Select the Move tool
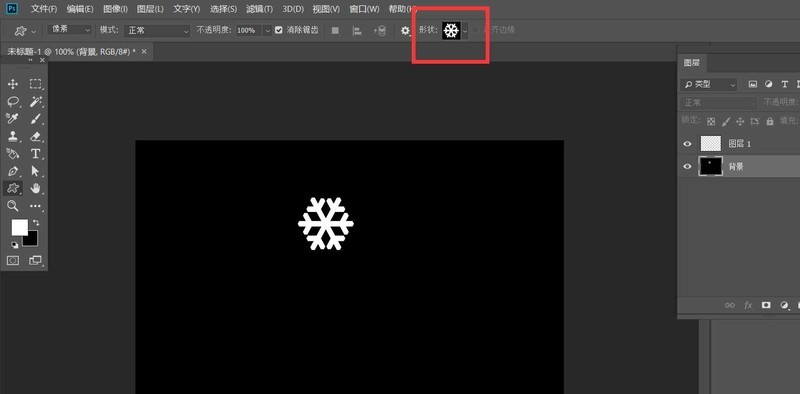This screenshot has width=800, height=394. 13,84
